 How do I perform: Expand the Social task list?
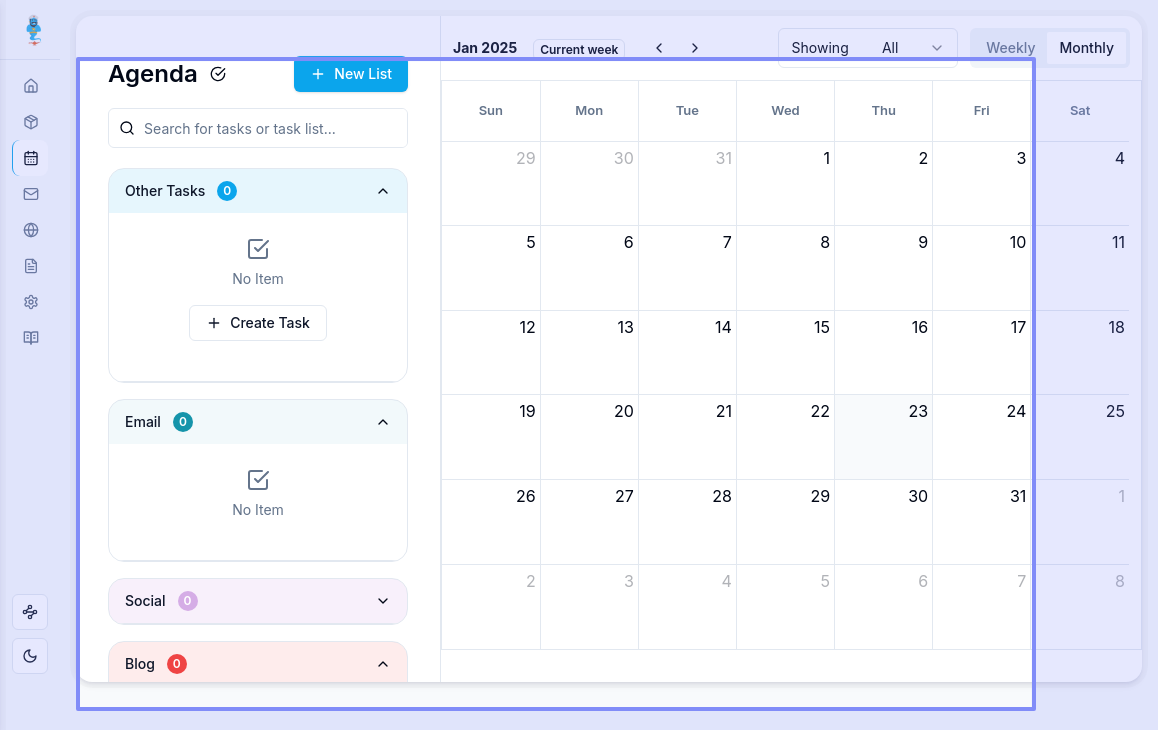pyautogui.click(x=383, y=601)
